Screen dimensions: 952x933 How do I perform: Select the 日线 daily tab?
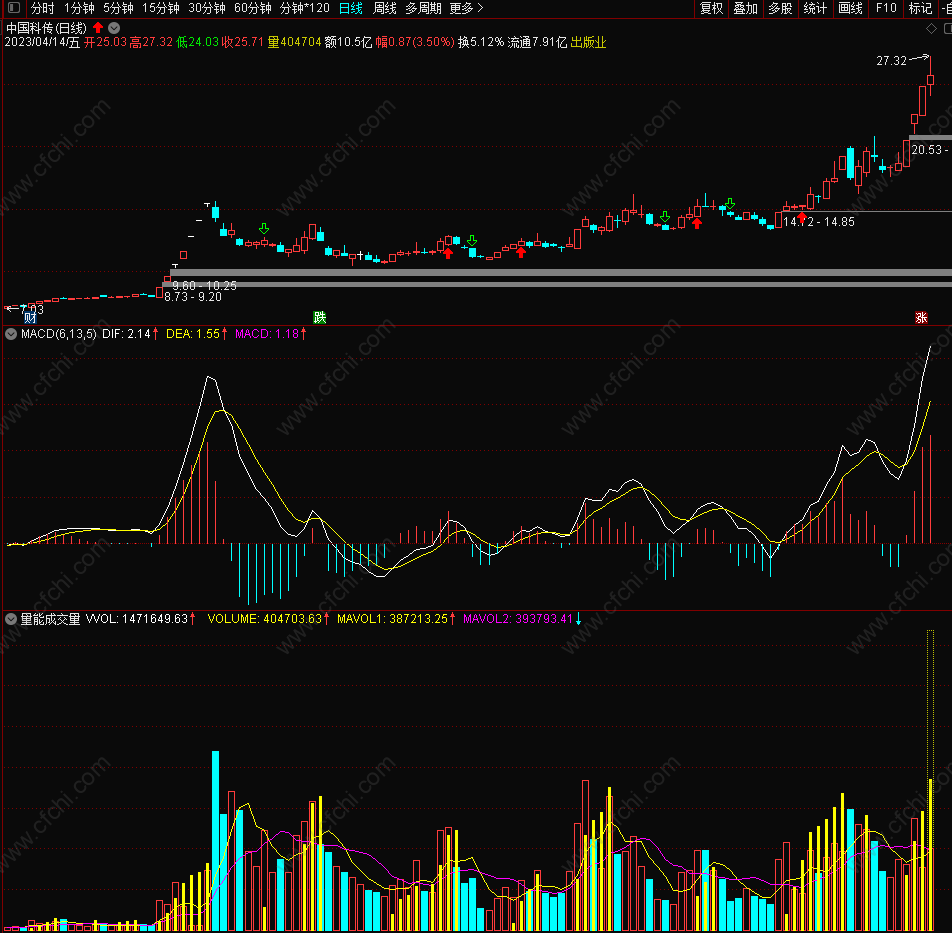[x=351, y=8]
